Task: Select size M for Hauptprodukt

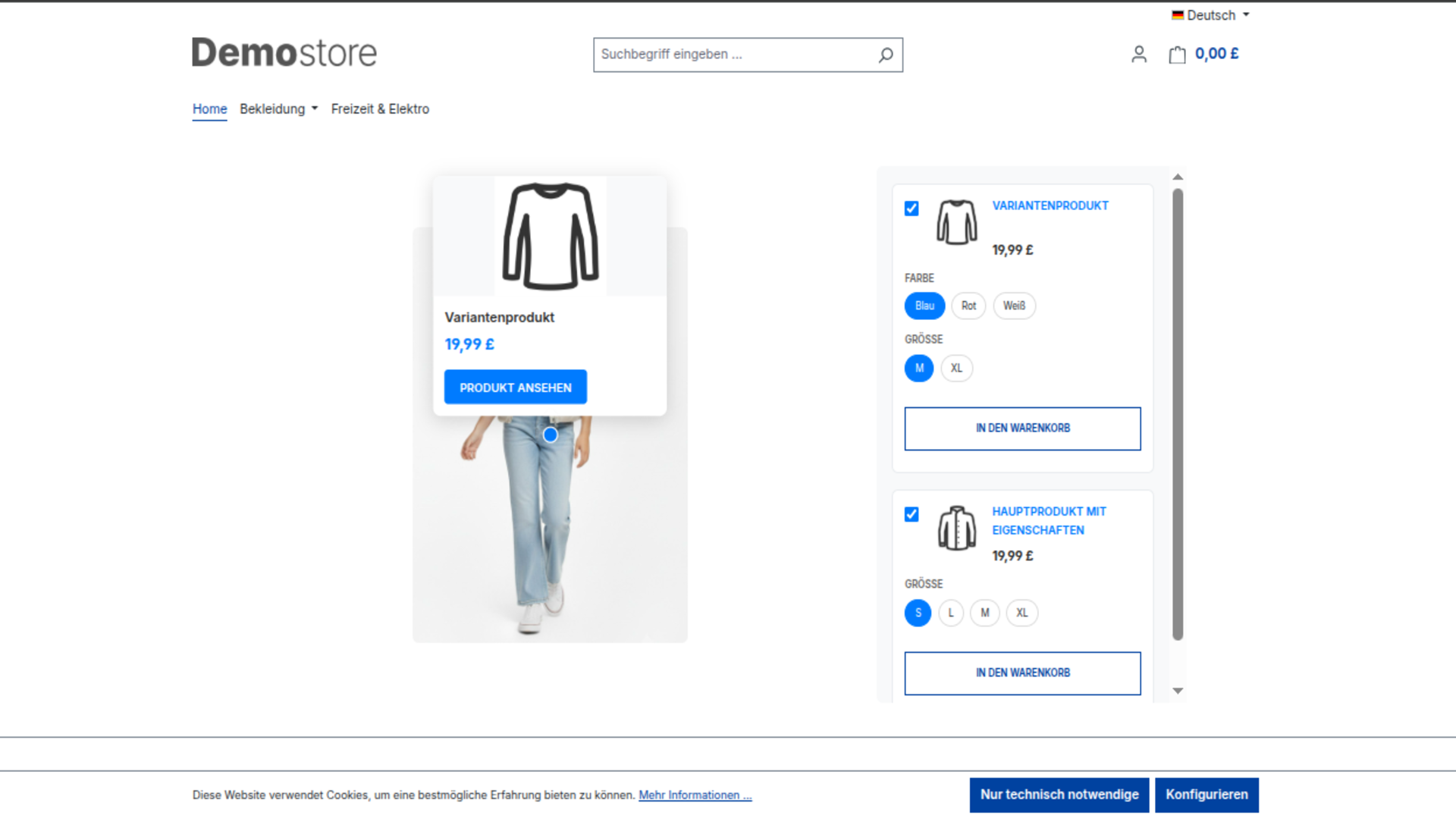Action: click(x=984, y=613)
